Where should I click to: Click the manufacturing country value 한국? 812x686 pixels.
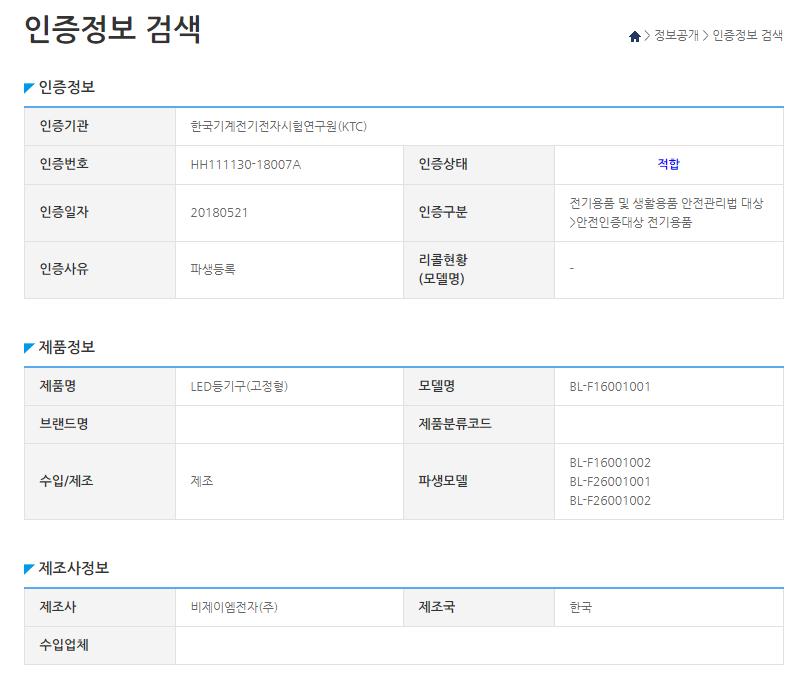pyautogui.click(x=580, y=607)
